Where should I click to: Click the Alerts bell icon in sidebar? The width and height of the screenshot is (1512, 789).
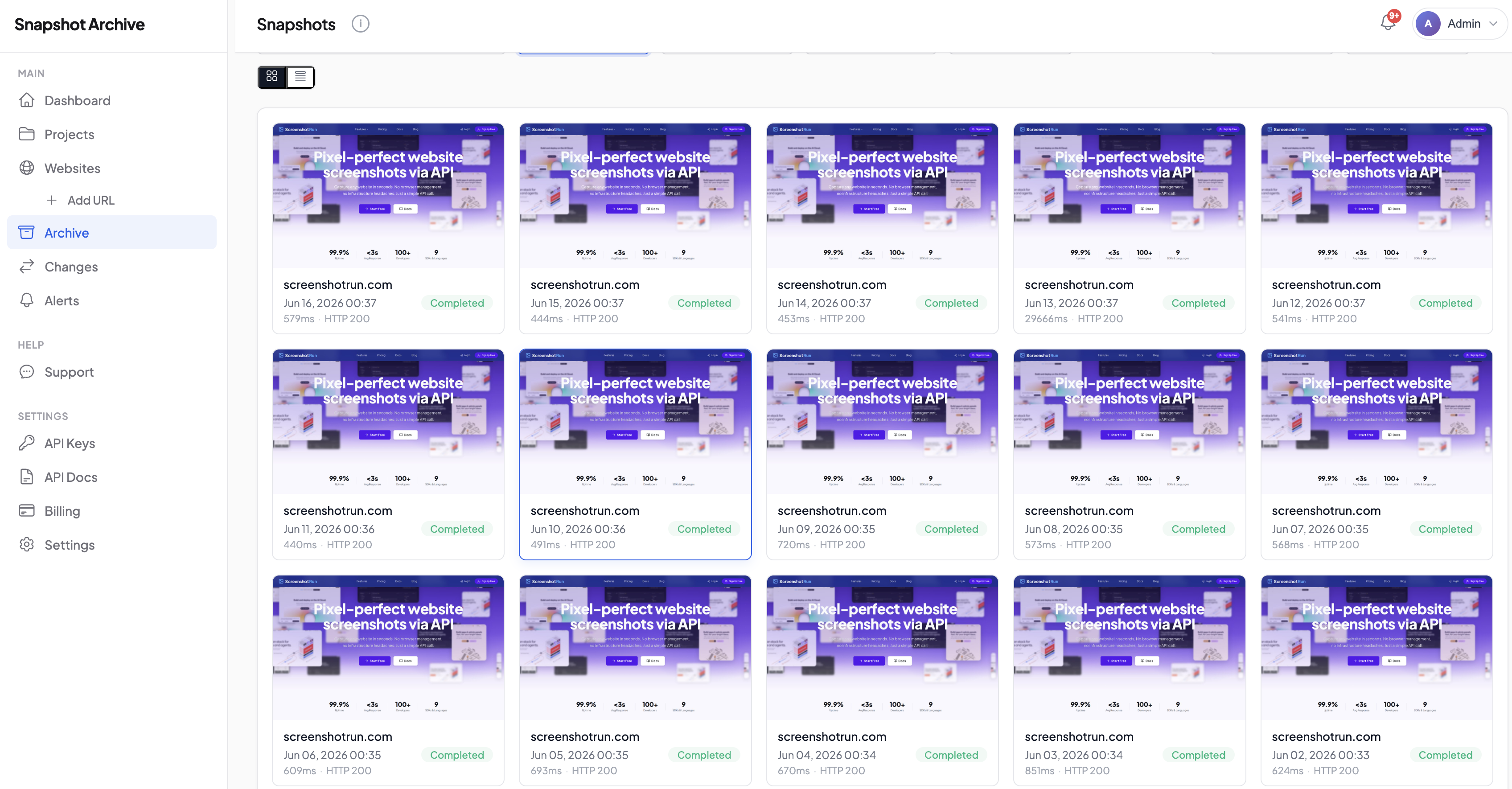(26, 300)
